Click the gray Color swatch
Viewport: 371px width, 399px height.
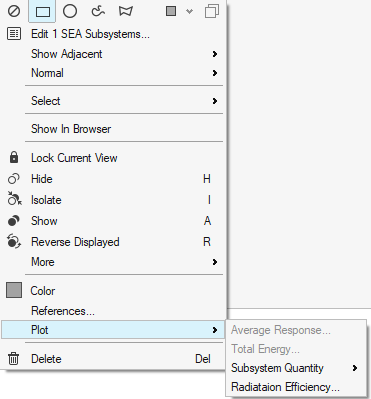pos(14,290)
